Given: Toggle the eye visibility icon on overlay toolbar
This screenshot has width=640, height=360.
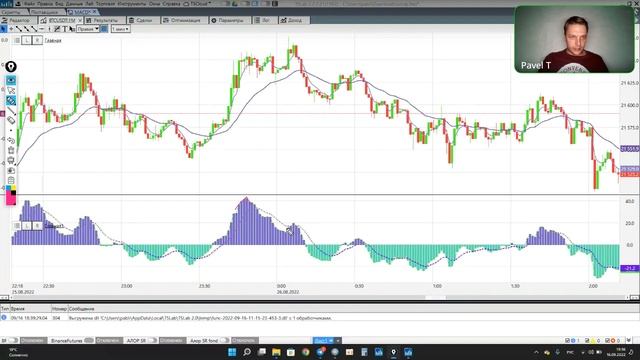Looking at the screenshot, I should (x=11, y=80).
